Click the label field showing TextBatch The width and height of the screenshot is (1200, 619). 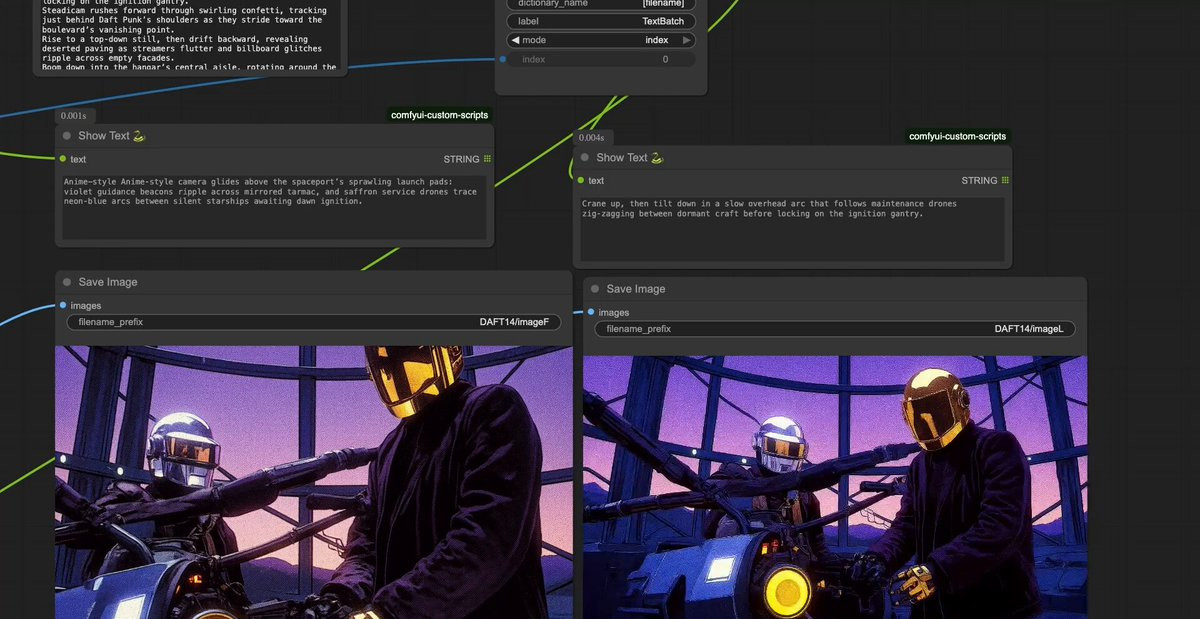point(601,21)
